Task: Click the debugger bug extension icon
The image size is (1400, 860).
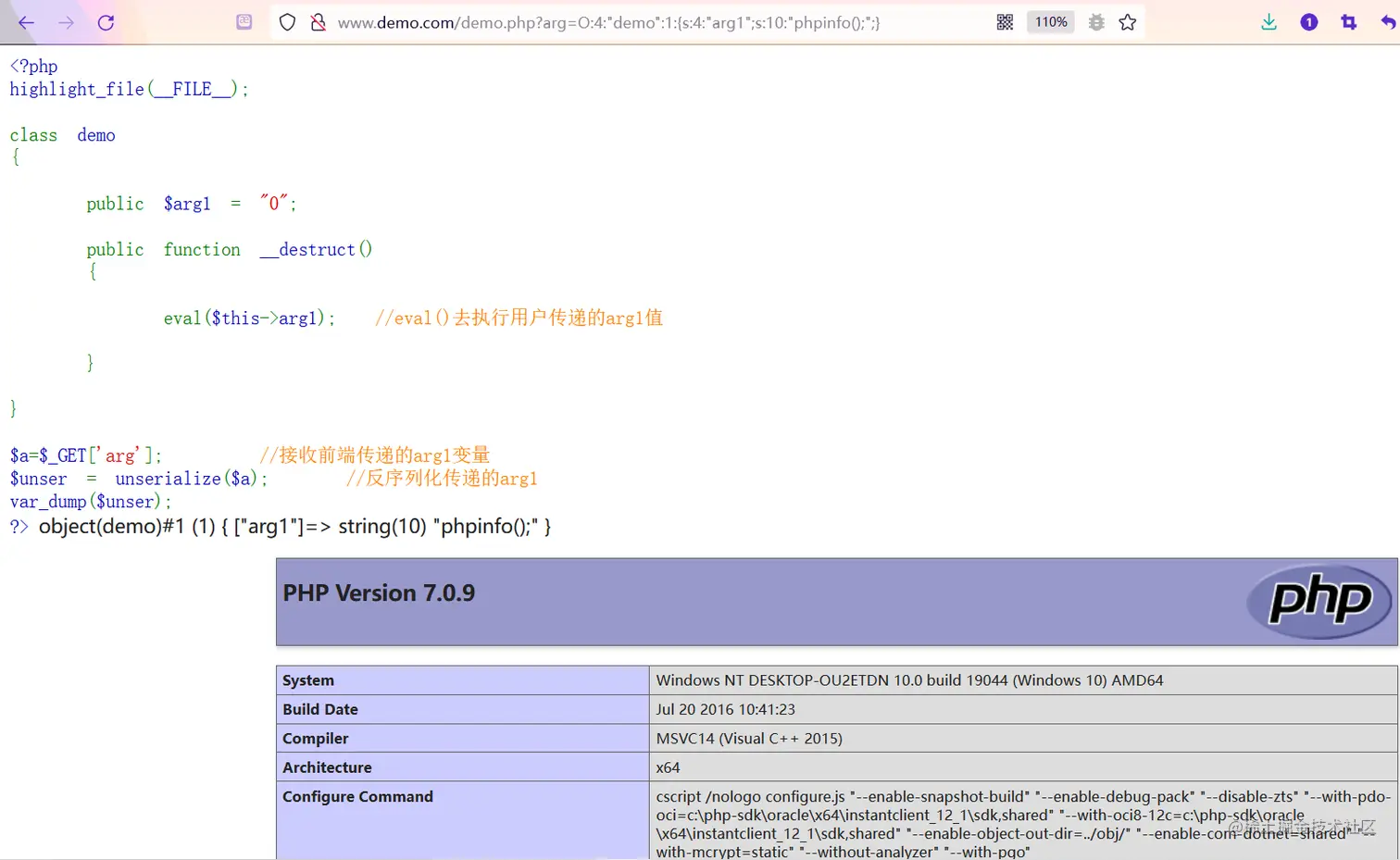Action: coord(1095,22)
